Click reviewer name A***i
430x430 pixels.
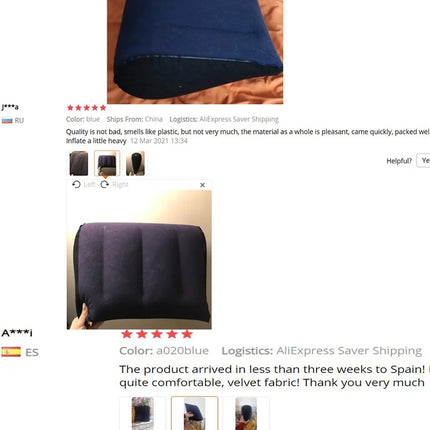pyautogui.click(x=17, y=333)
